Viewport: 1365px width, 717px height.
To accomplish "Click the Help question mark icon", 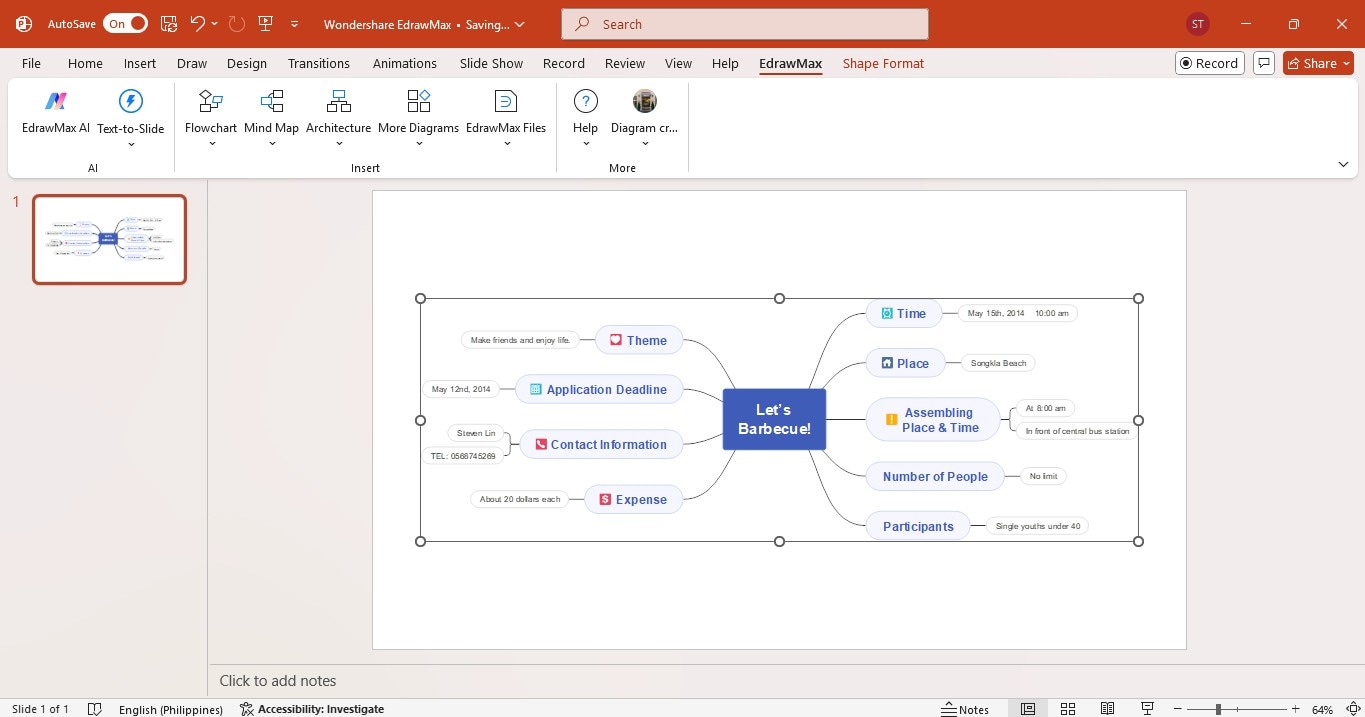I will point(586,101).
